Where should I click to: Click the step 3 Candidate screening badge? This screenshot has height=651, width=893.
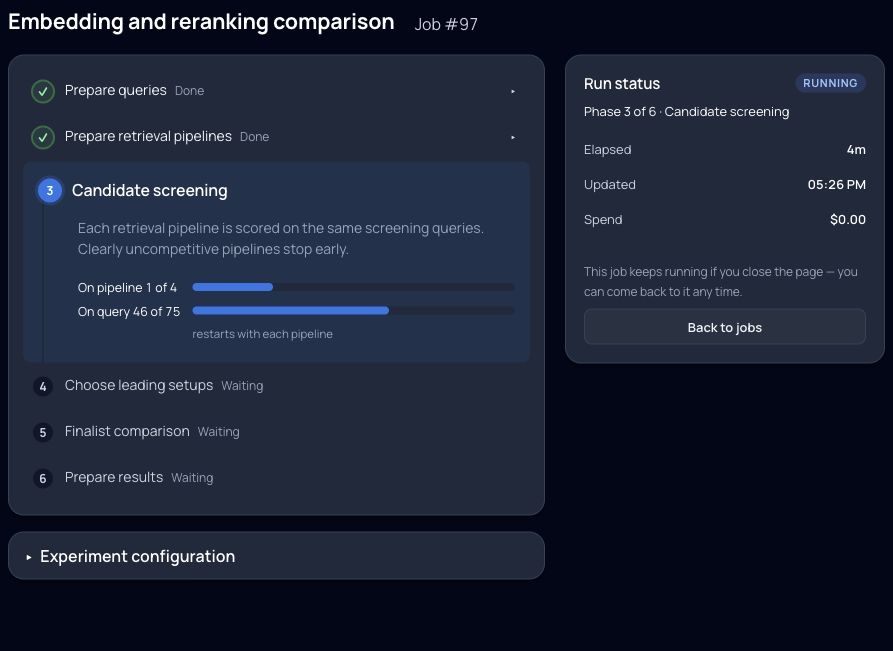coord(50,190)
